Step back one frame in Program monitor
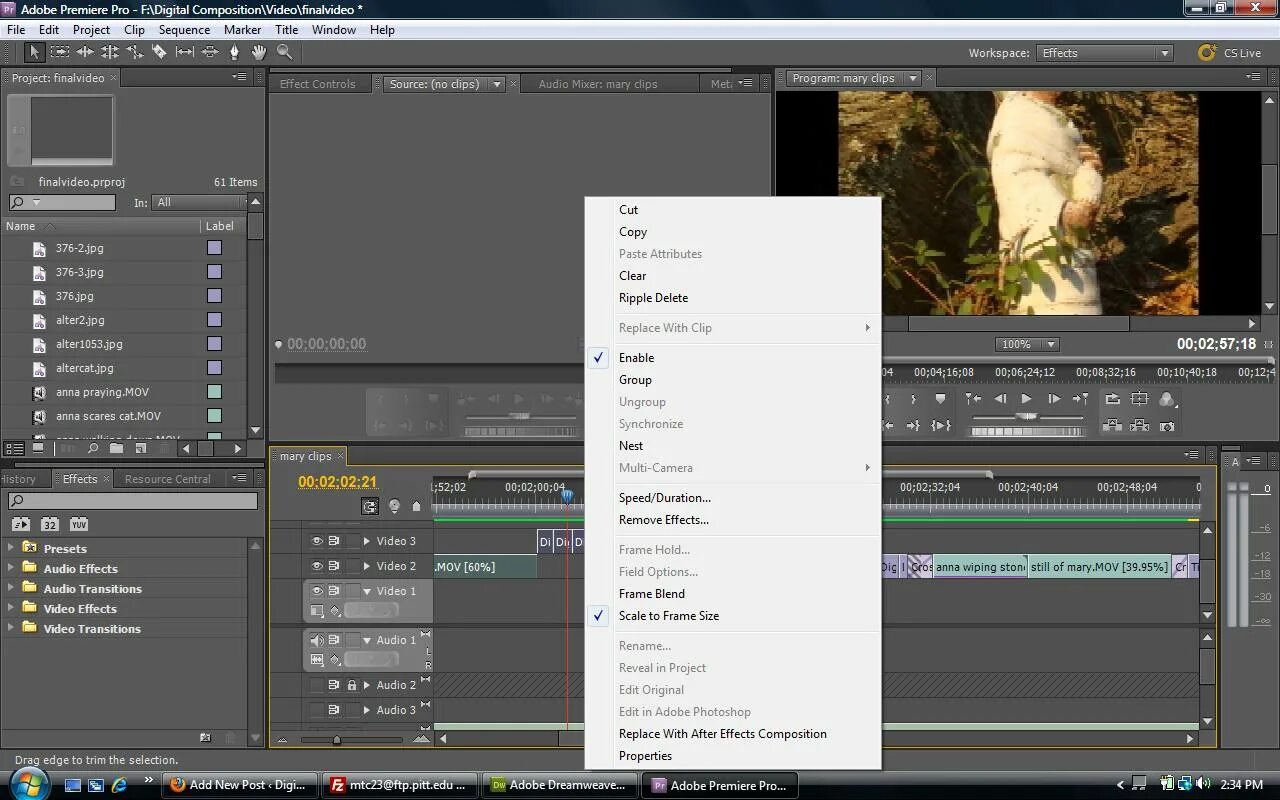 [x=1000, y=399]
